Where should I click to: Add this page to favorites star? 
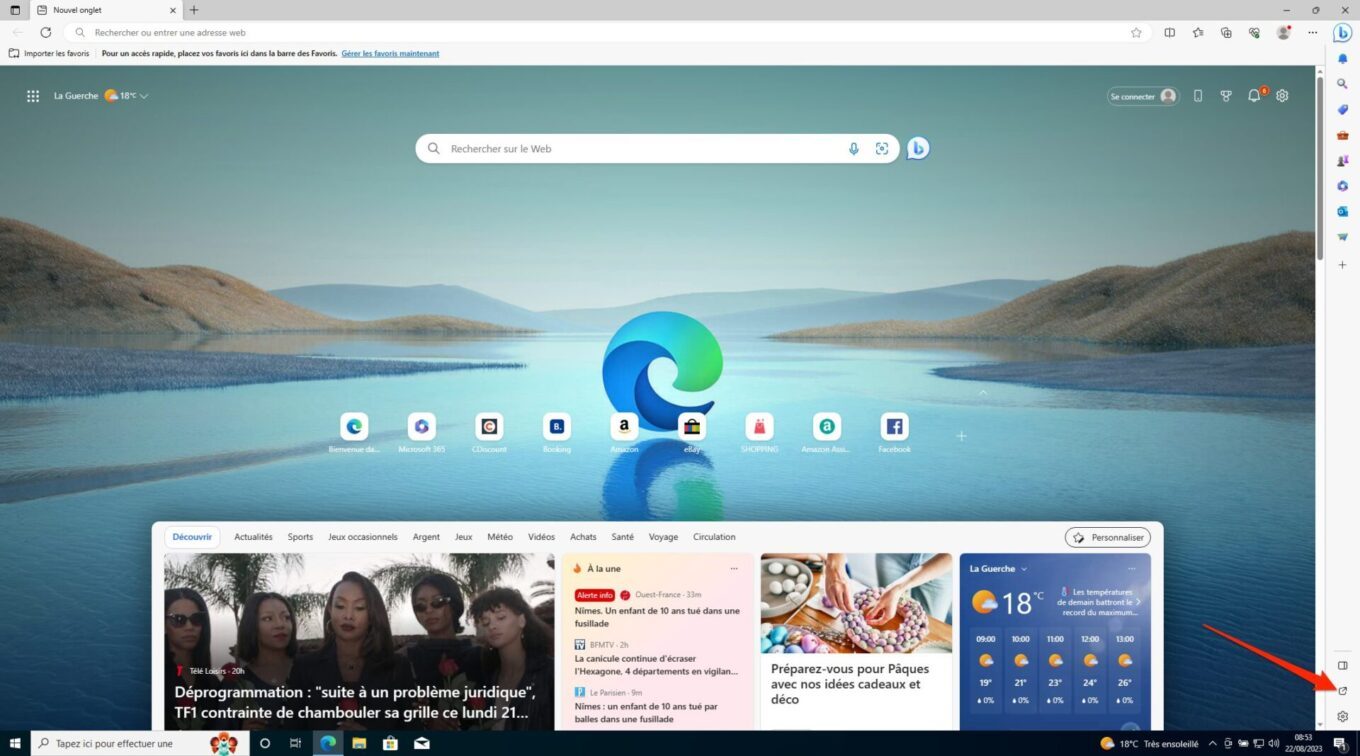point(1136,33)
